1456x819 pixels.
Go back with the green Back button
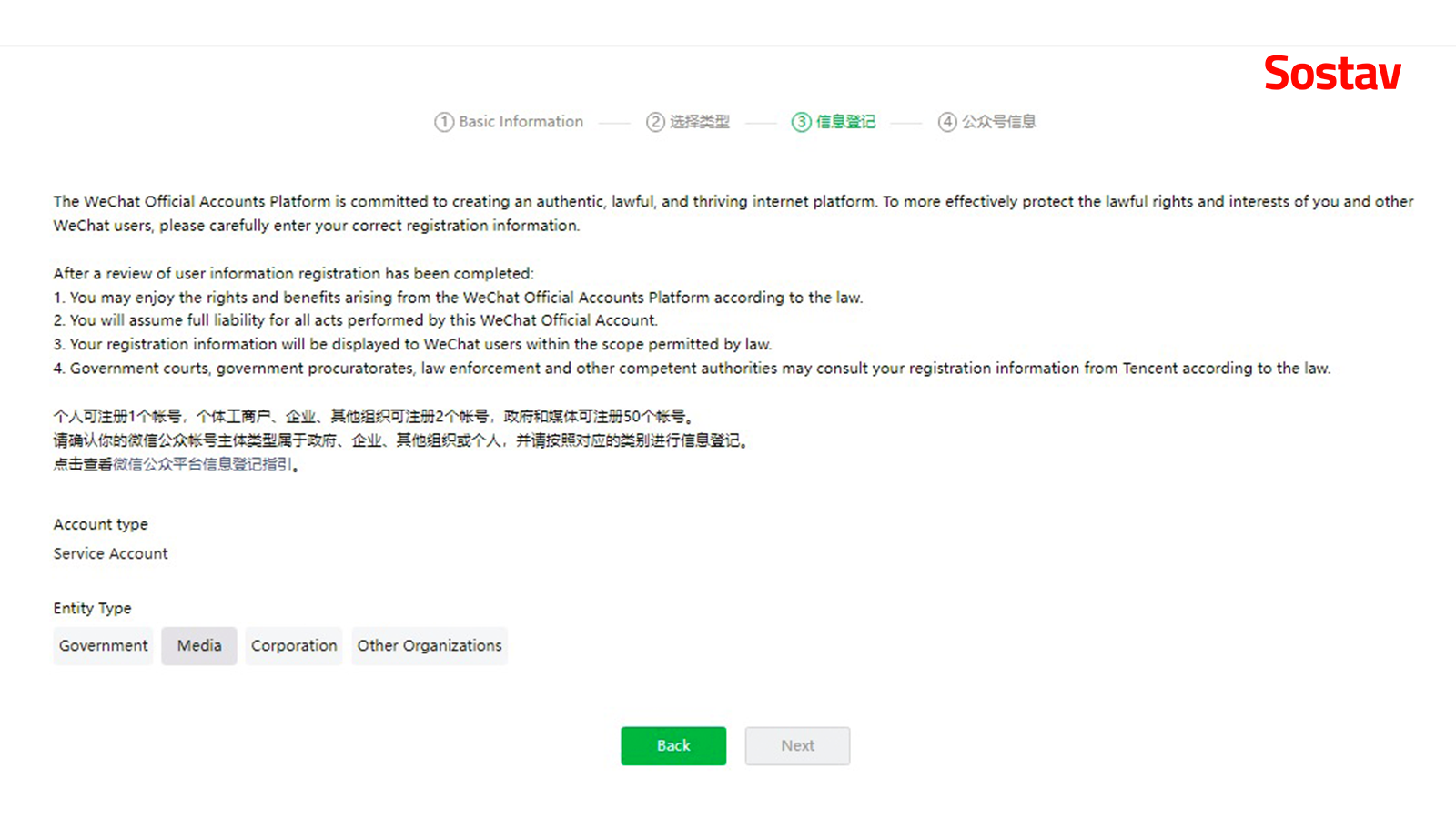(673, 746)
